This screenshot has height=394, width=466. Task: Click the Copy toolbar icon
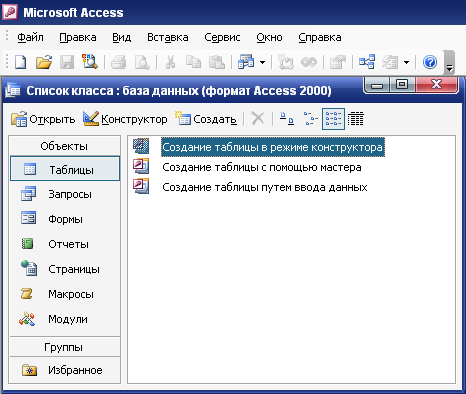click(x=193, y=62)
